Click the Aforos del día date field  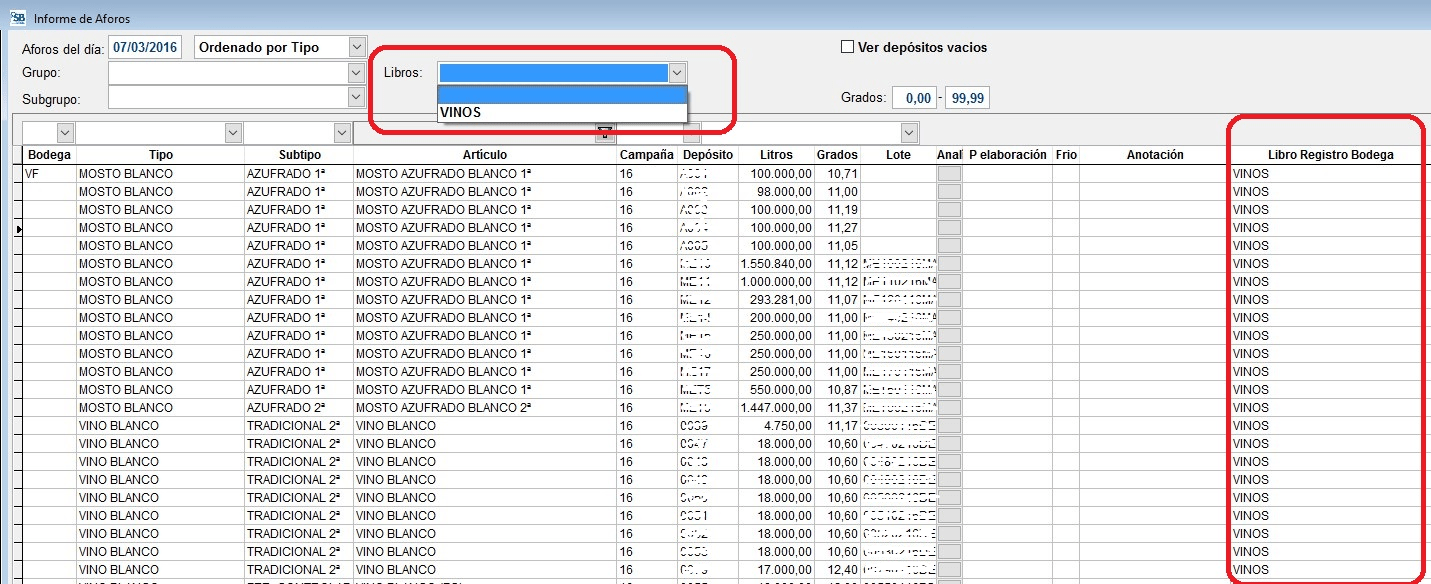point(146,48)
